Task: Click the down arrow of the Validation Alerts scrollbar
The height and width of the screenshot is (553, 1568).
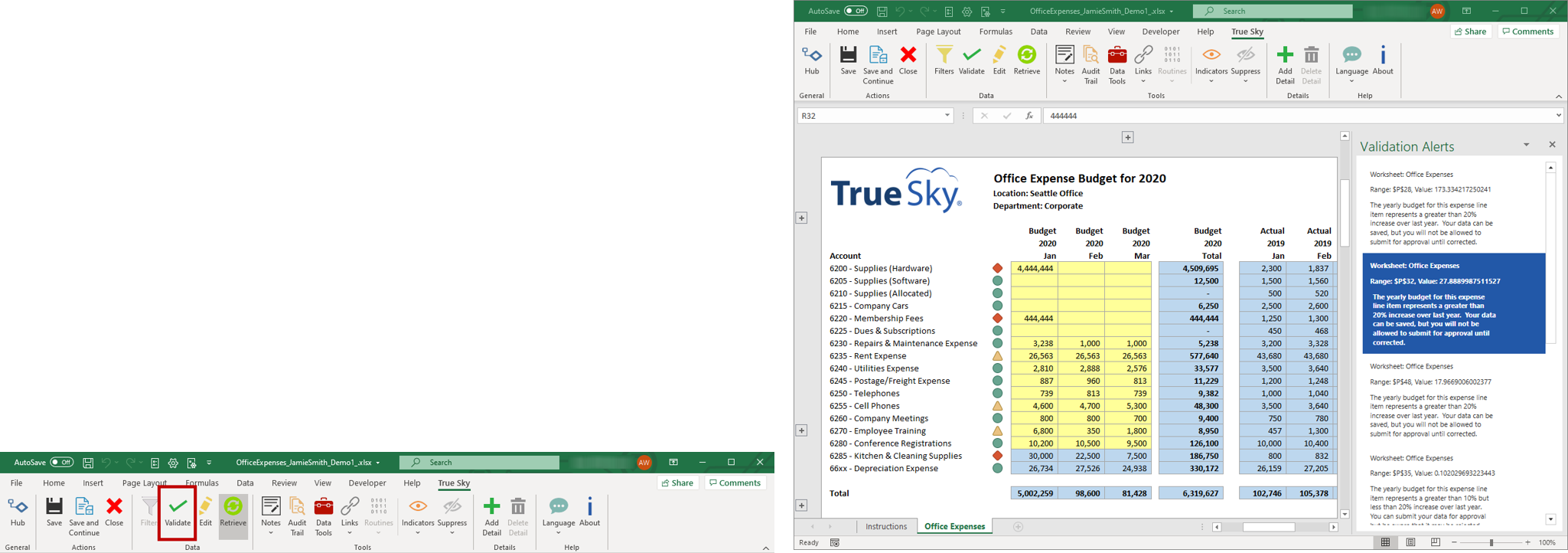Action: coord(1550,519)
